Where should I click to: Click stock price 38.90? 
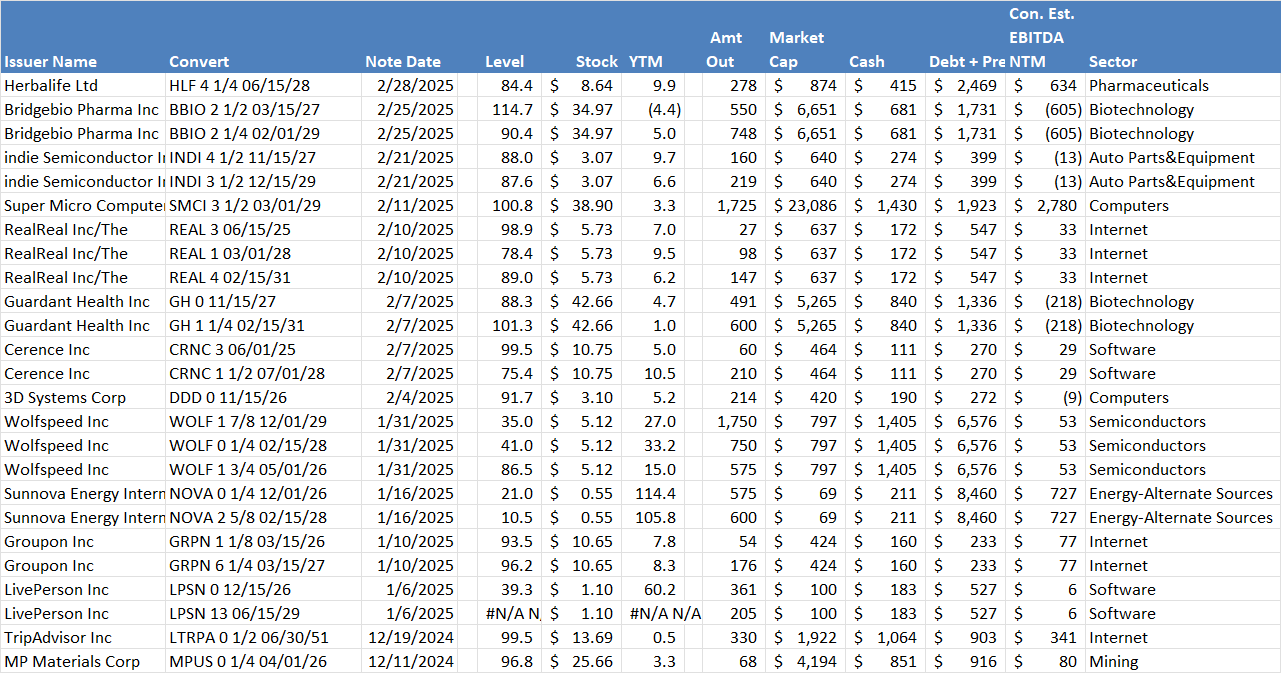coord(581,206)
